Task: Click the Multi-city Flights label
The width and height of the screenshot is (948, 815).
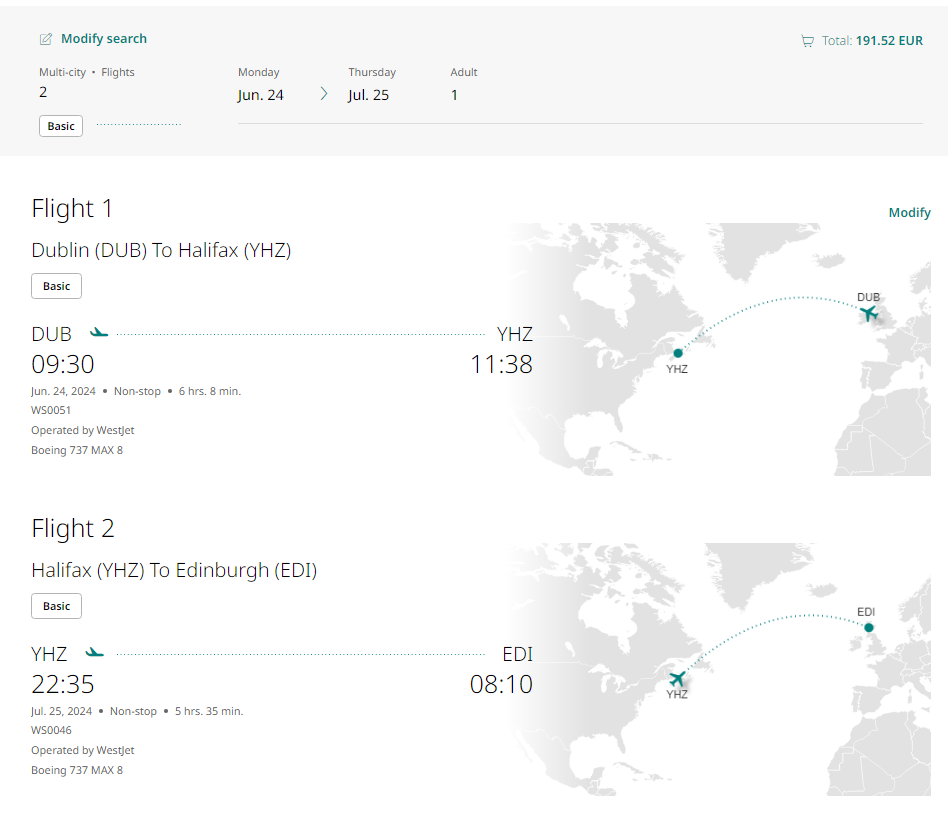Action: tap(86, 72)
